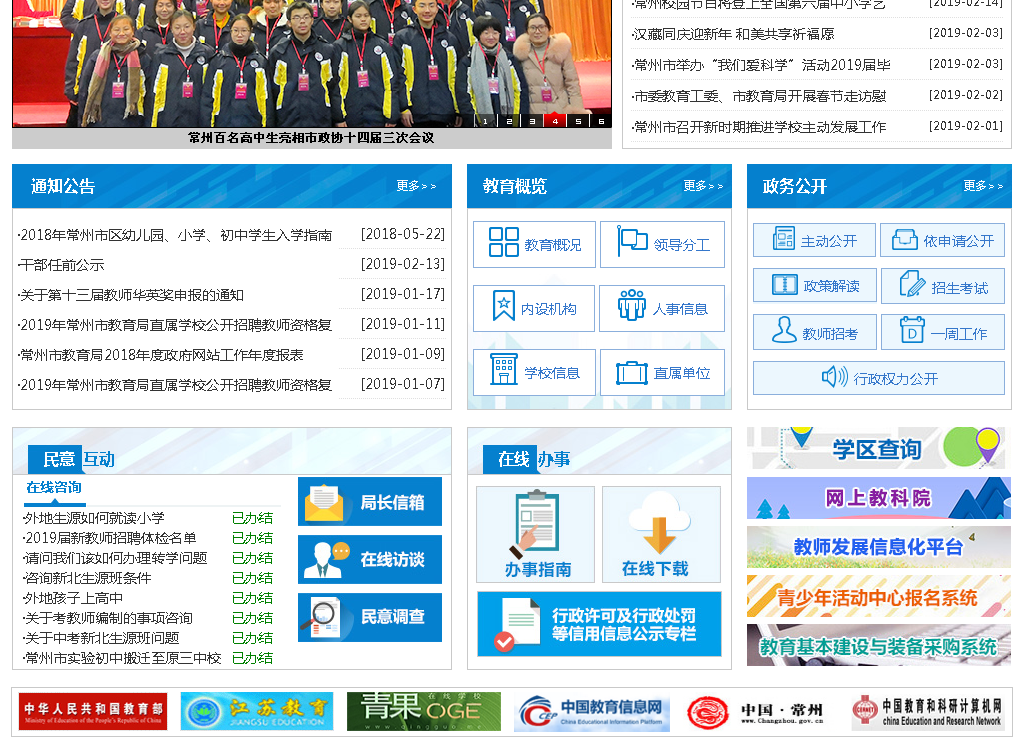The width and height of the screenshot is (1036, 752).
Task: Open 关于第十三届教师华英奖申报的通知
Action: (x=131, y=295)
